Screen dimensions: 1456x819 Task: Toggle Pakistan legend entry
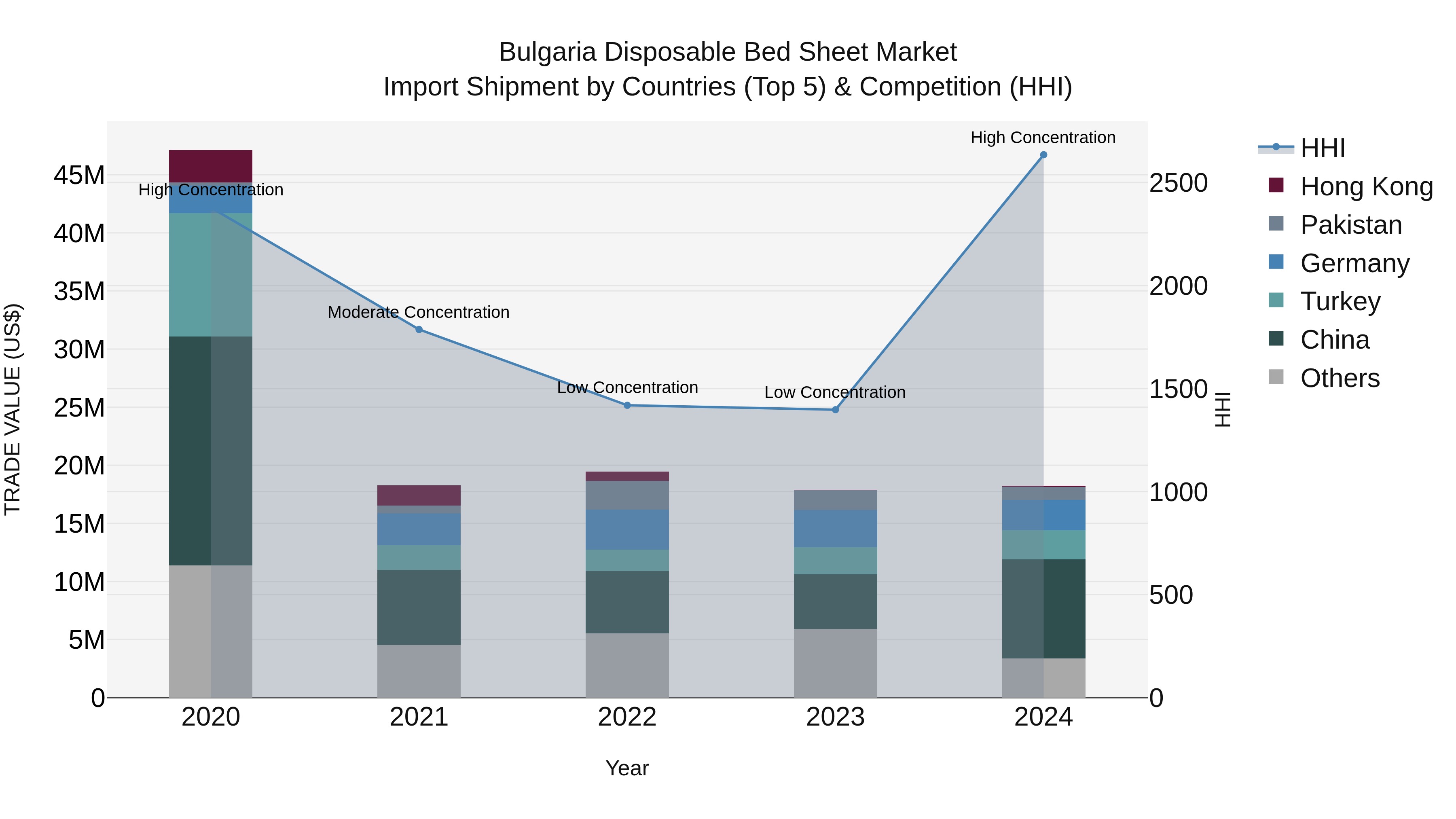1335,225
